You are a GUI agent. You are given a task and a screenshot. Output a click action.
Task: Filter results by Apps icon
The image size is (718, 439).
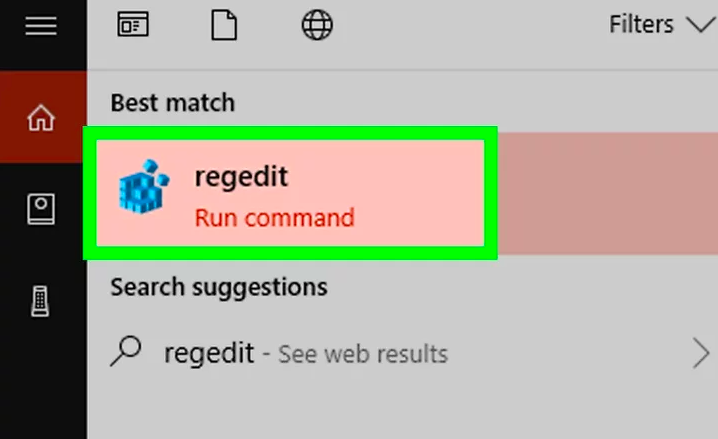coord(133,24)
